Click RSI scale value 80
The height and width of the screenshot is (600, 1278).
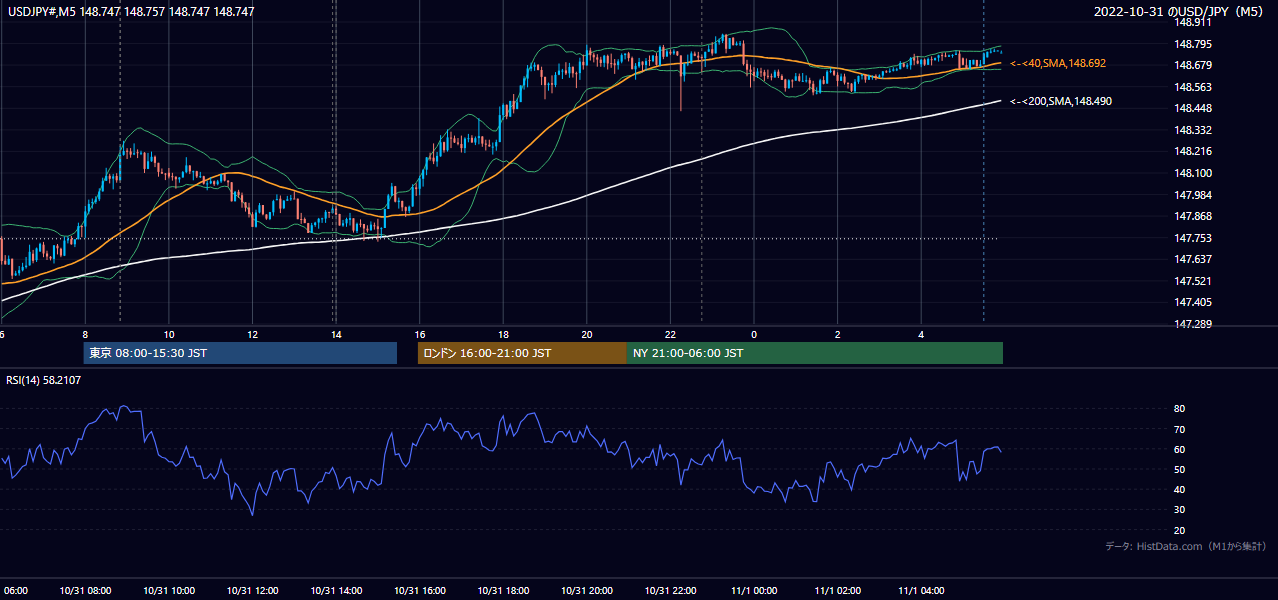[x=1180, y=409]
